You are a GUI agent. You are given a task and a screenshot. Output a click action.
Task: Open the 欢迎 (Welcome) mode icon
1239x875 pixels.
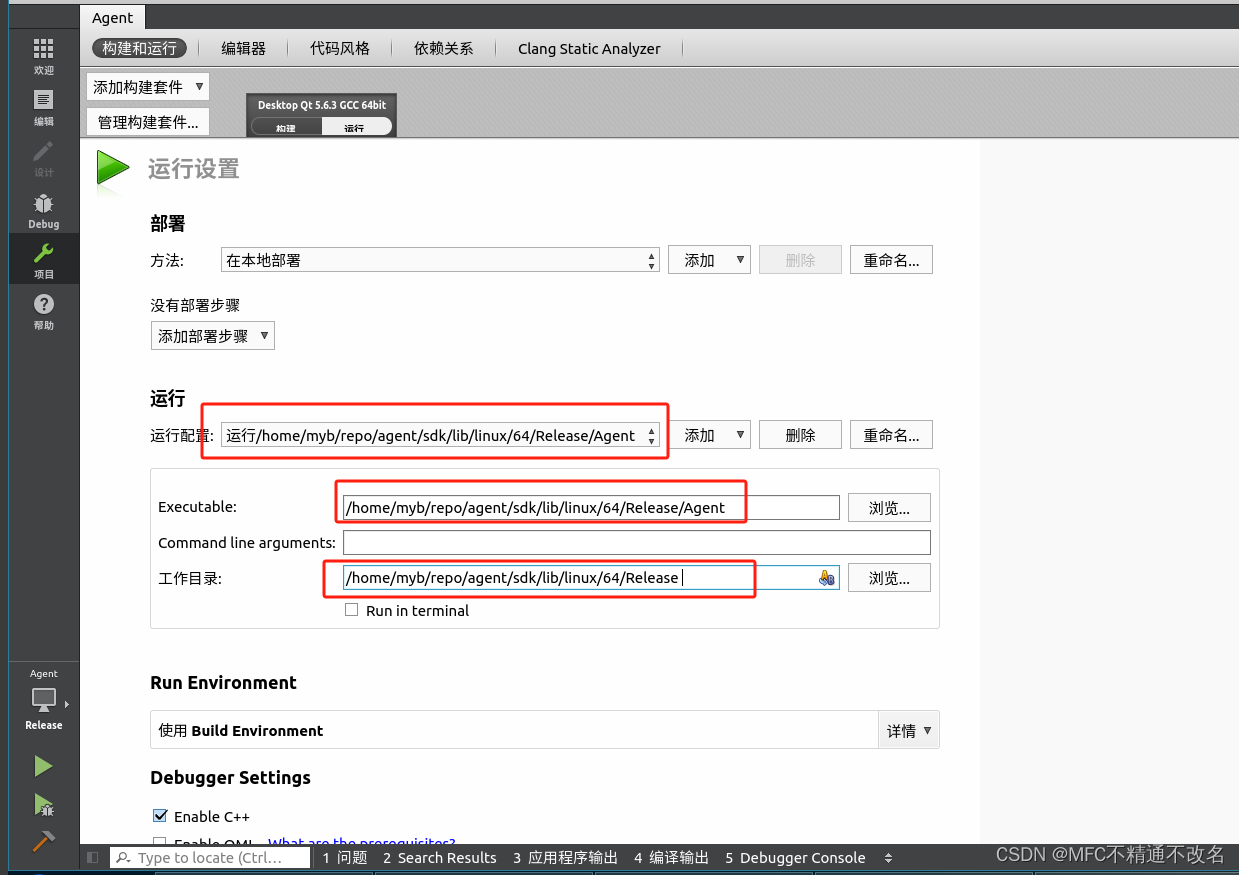(x=44, y=55)
